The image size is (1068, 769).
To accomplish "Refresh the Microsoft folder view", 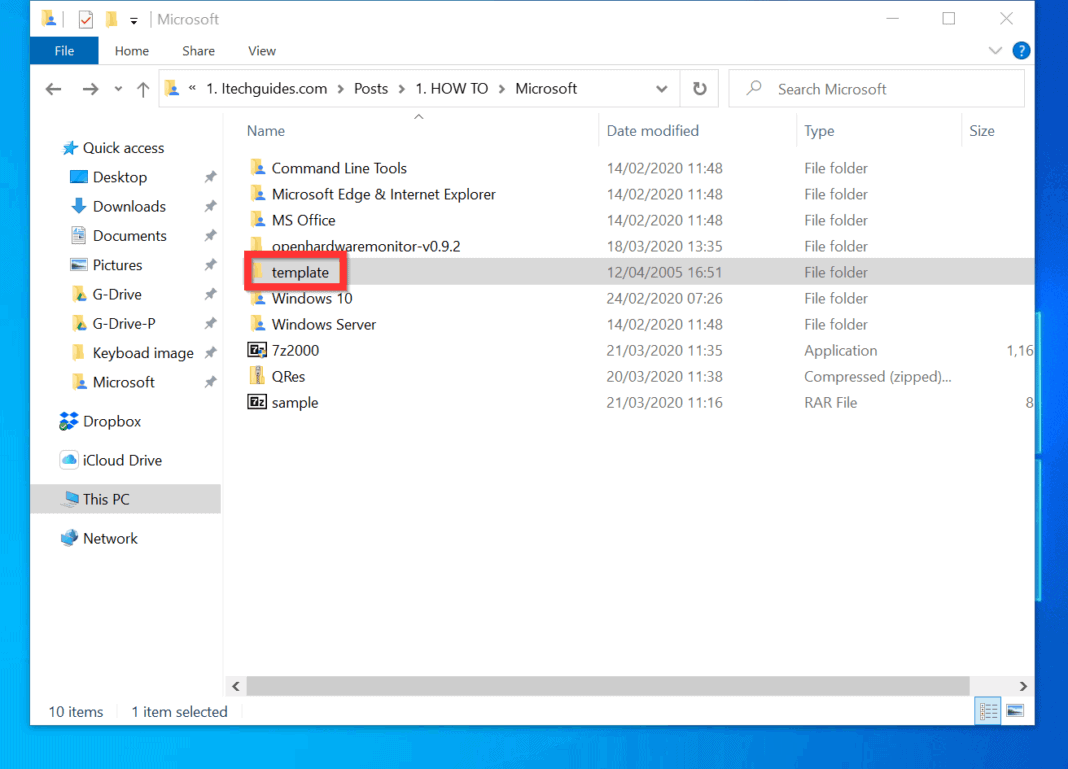I will 700,89.
